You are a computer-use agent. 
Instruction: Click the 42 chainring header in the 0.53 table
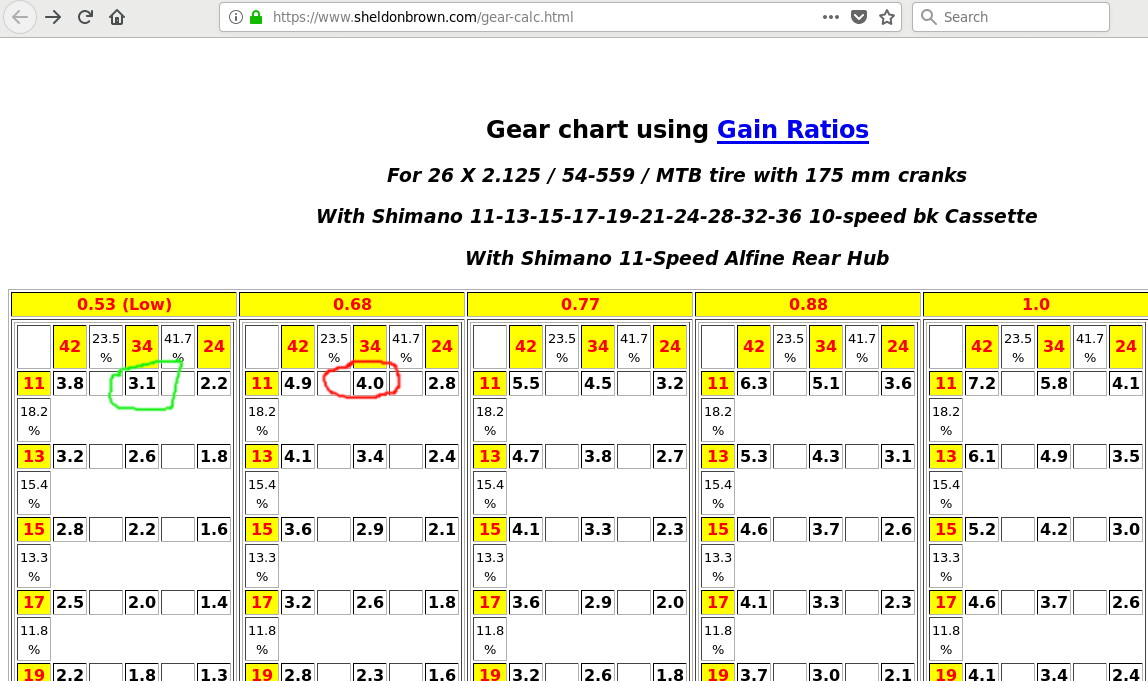(70, 346)
